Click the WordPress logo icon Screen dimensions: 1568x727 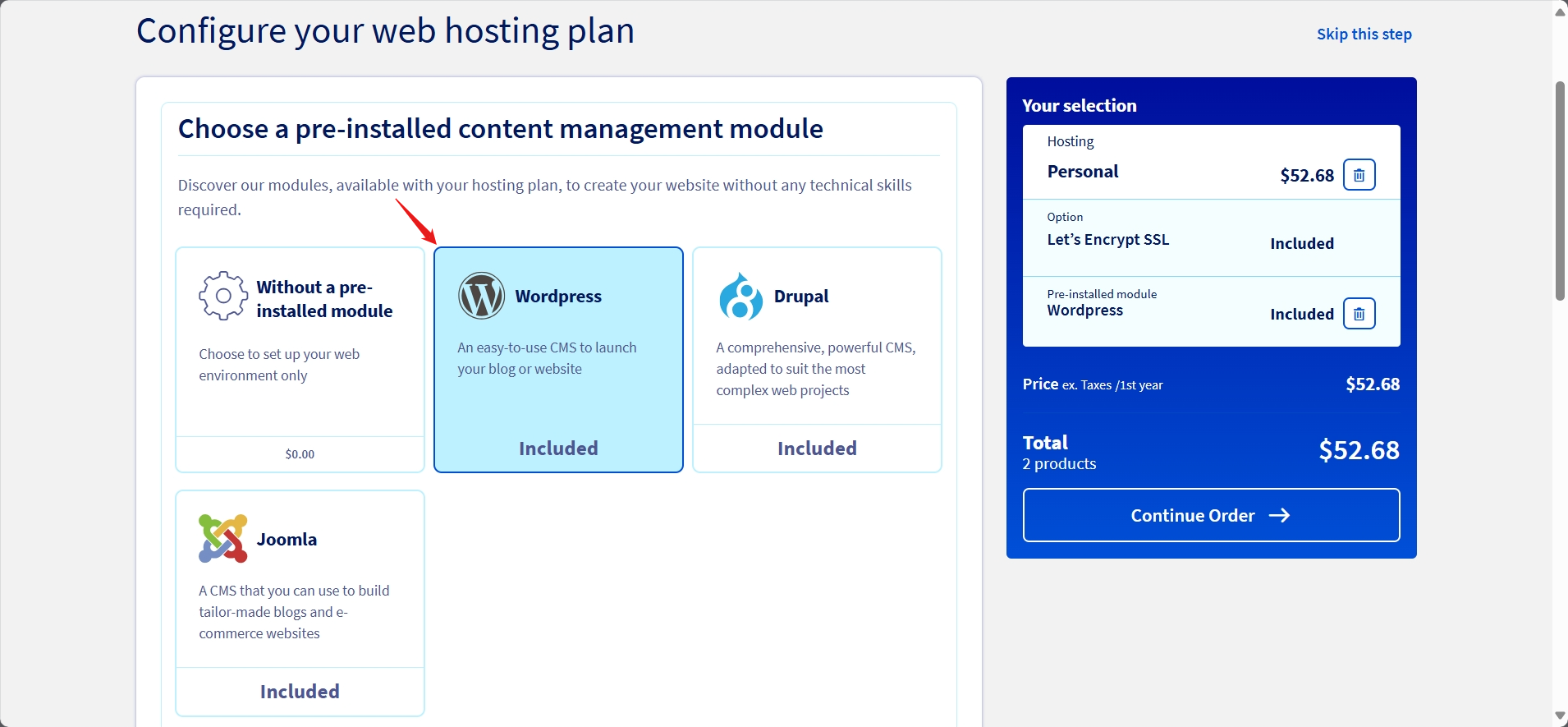tap(481, 296)
